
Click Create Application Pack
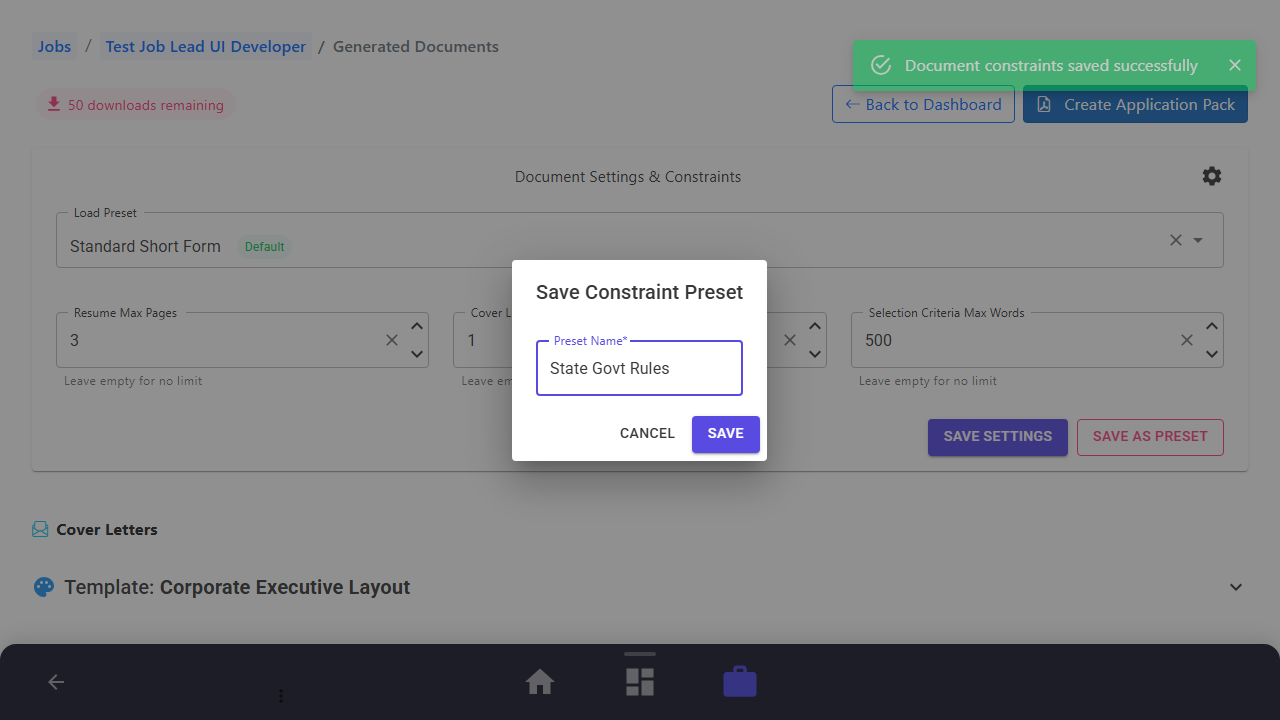[x=1135, y=104]
